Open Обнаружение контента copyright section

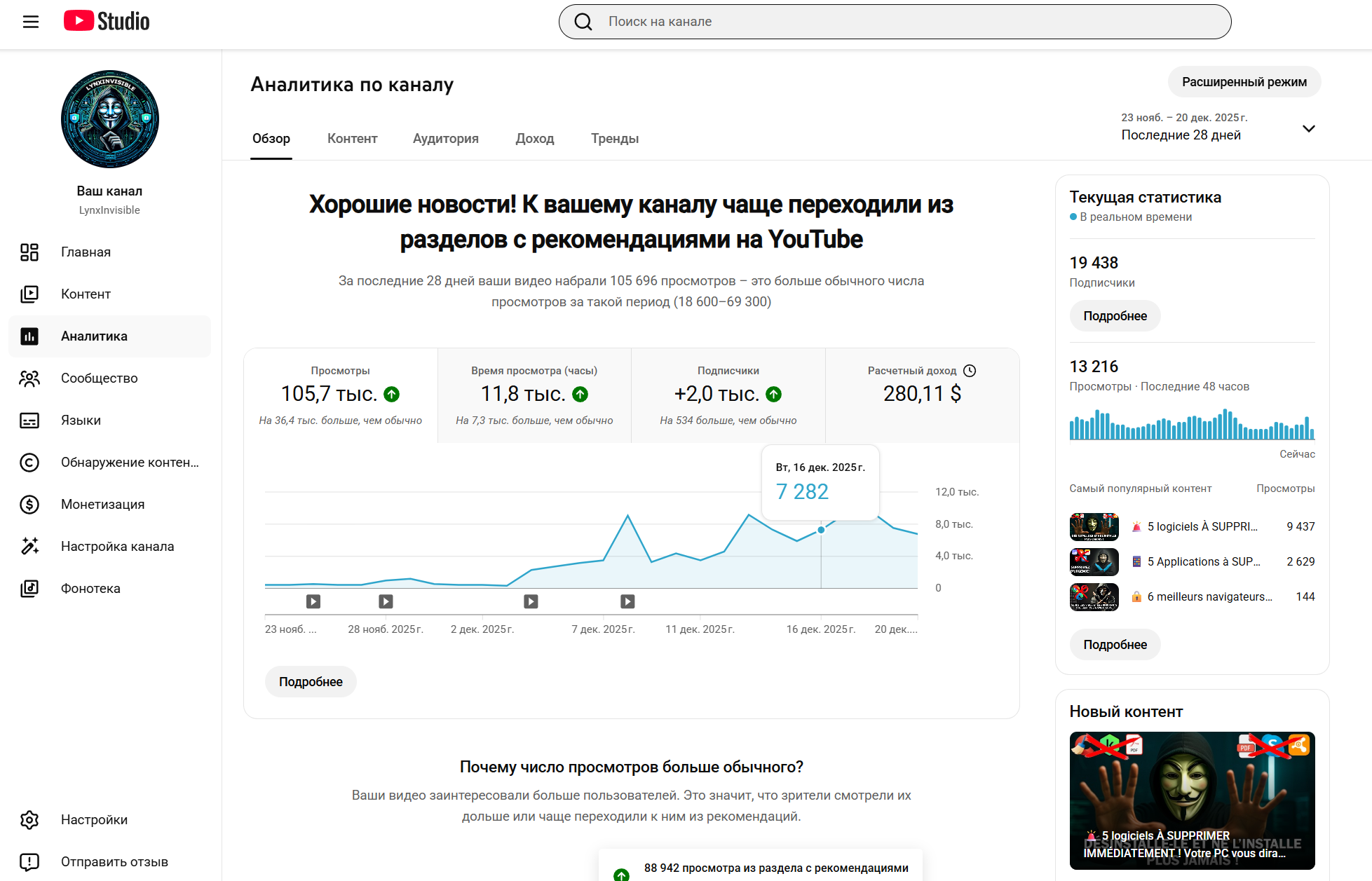coord(129,463)
